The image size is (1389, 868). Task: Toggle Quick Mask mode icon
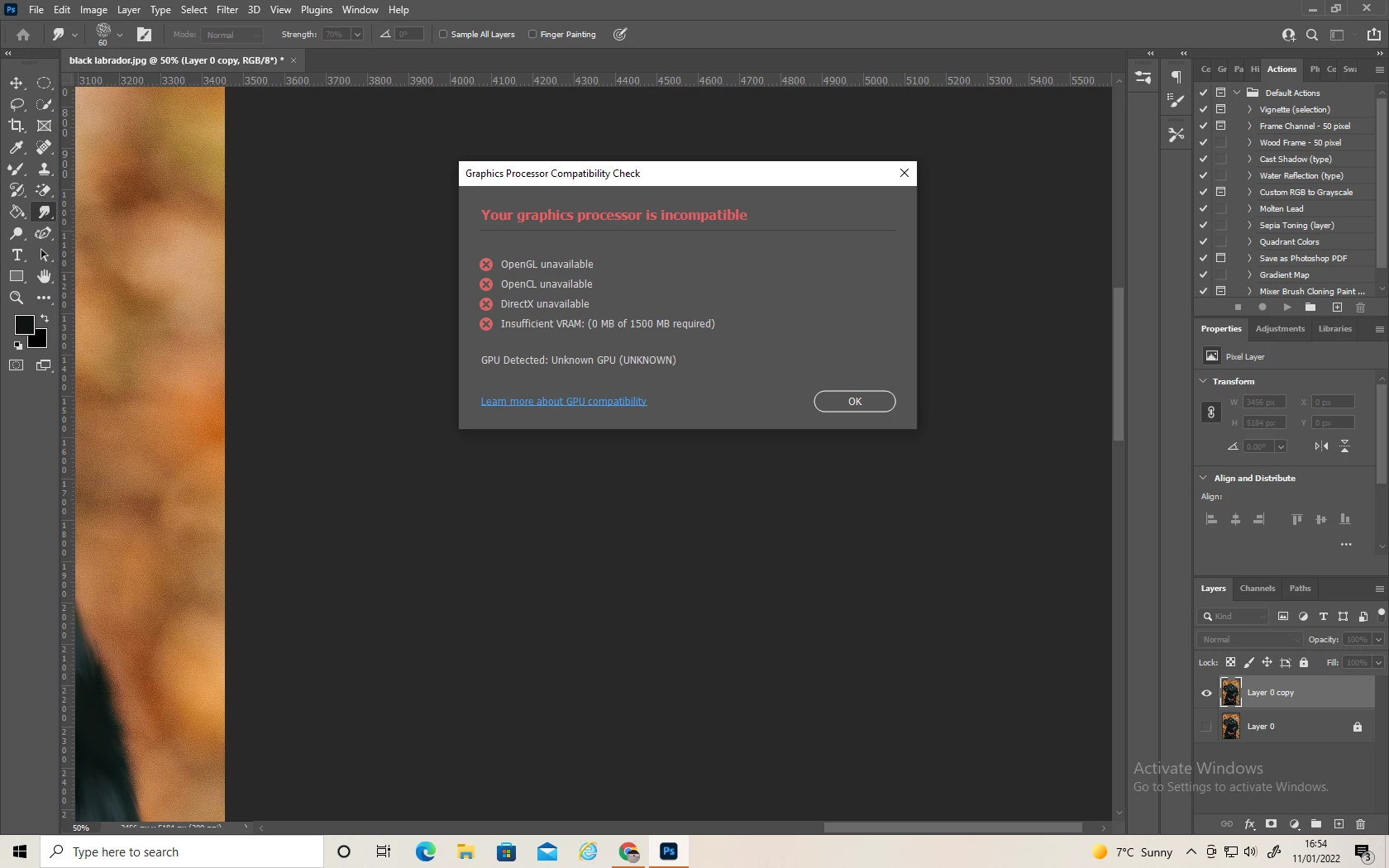click(x=17, y=365)
